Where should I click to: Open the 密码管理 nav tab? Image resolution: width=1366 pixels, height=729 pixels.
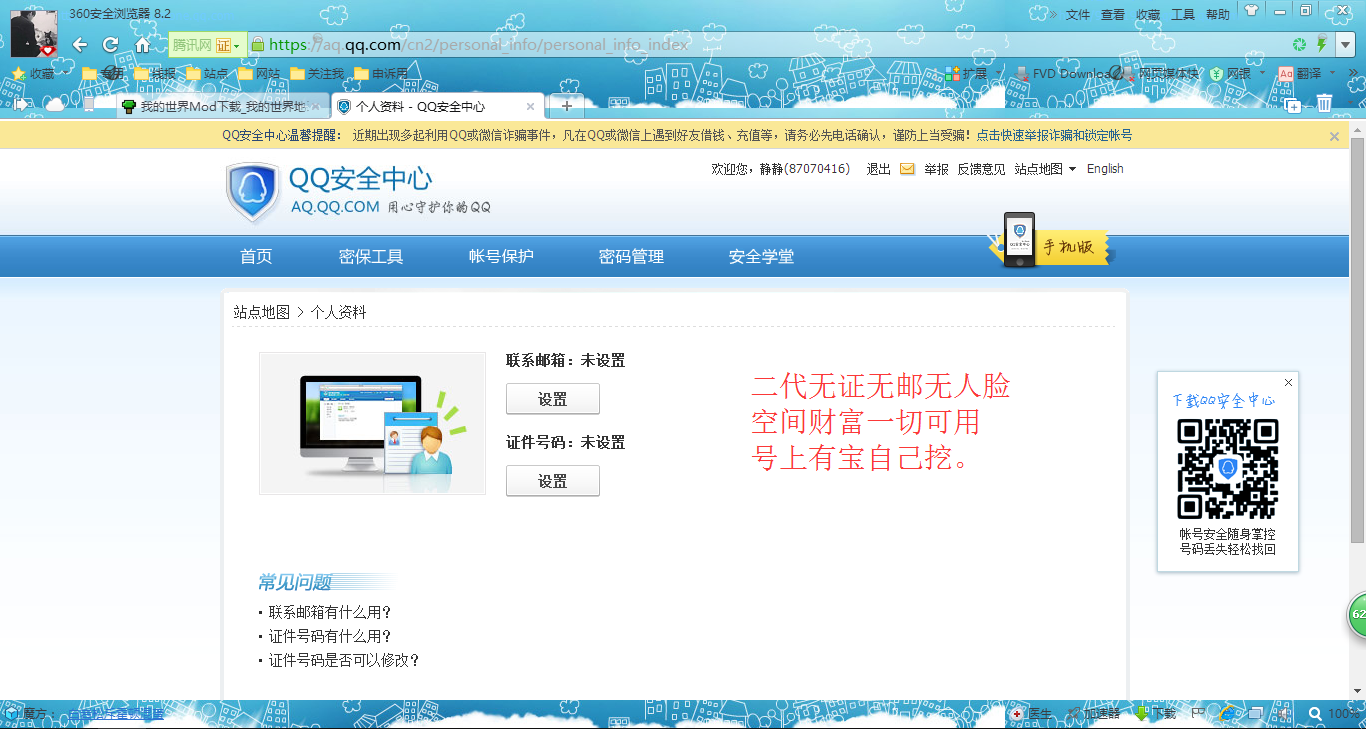(x=631, y=256)
